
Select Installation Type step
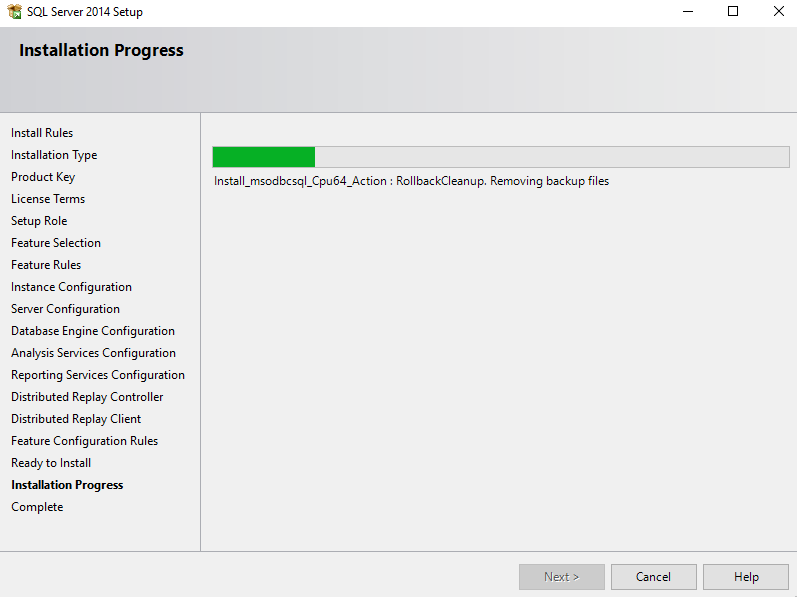click(x=54, y=155)
